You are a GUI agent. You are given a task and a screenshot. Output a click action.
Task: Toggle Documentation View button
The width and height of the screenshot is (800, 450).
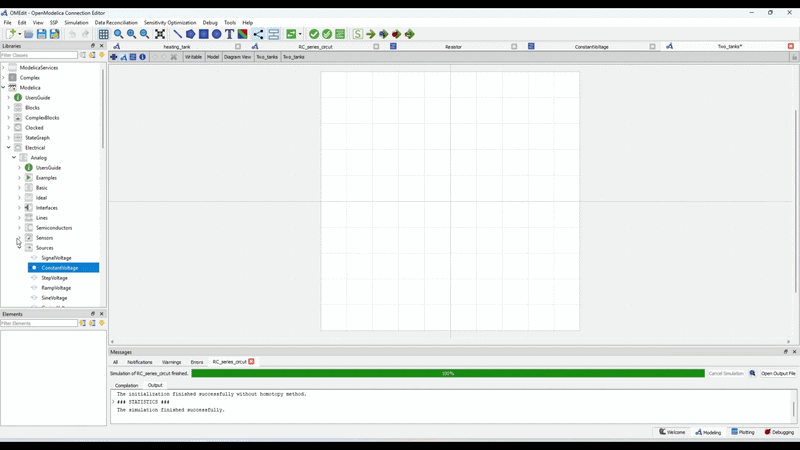142,57
